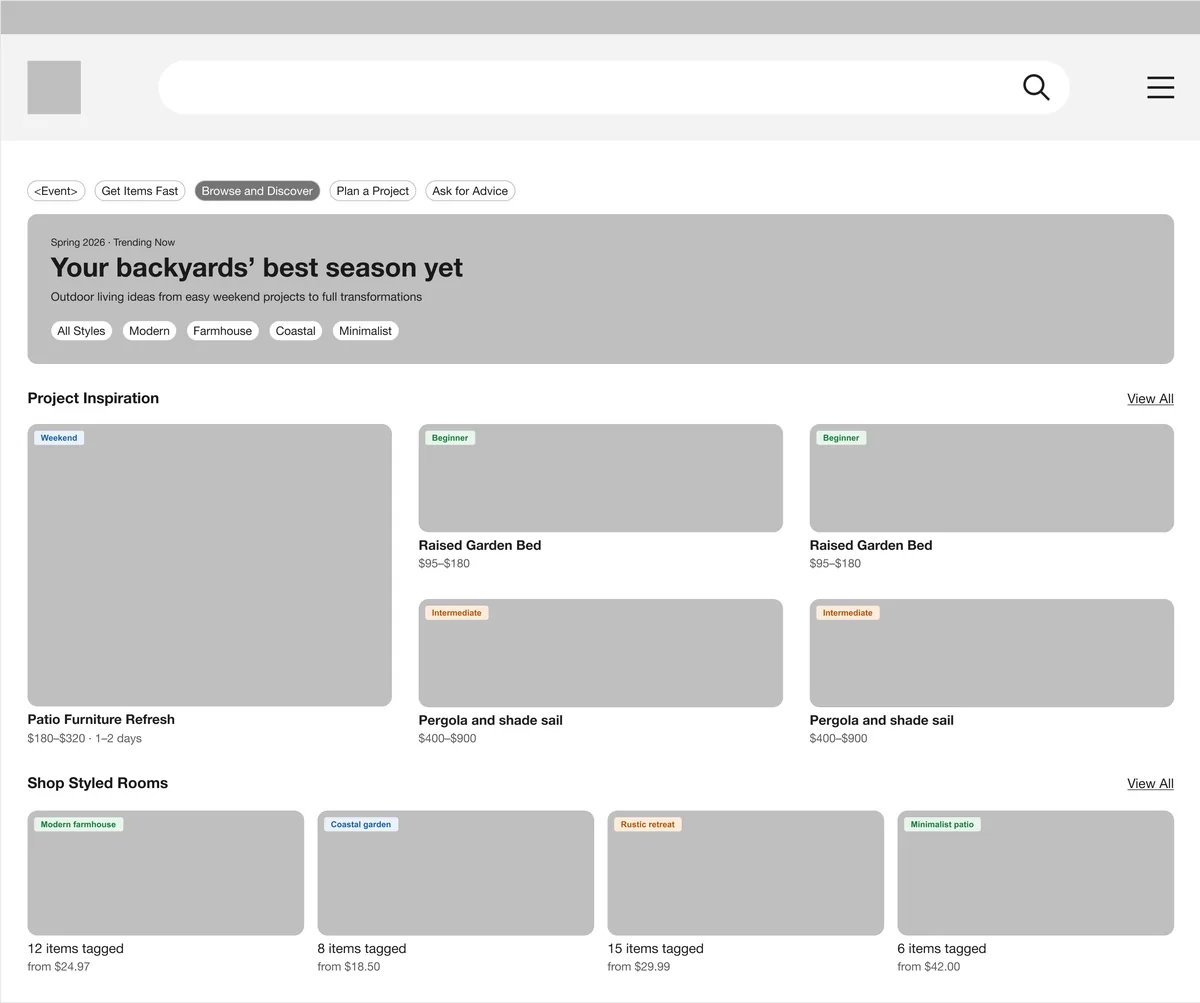Click the magnifying glass search icon

click(1036, 87)
